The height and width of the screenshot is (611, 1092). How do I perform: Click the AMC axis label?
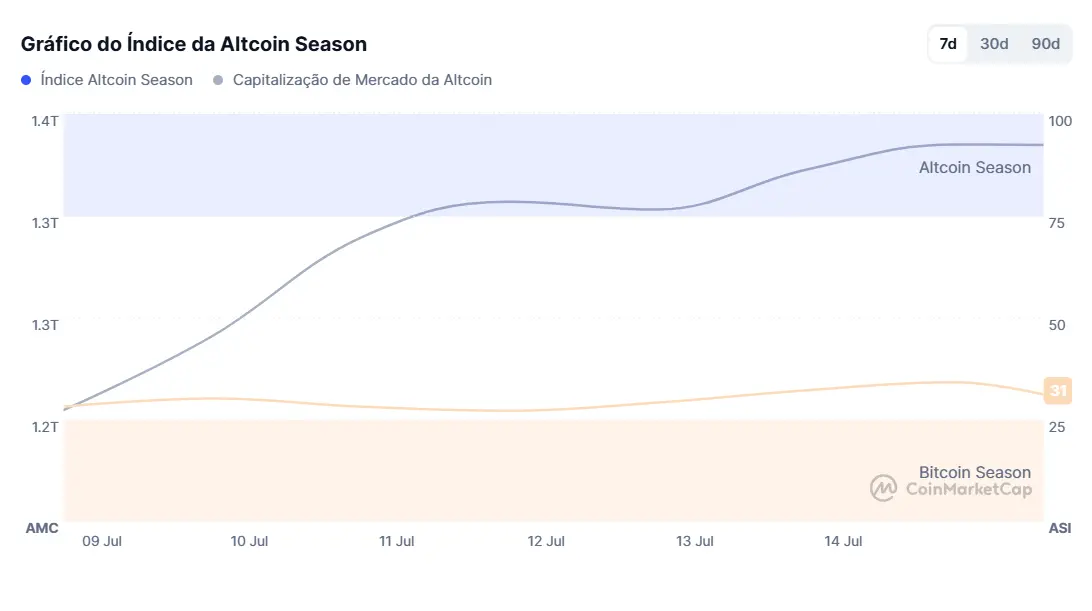42,527
